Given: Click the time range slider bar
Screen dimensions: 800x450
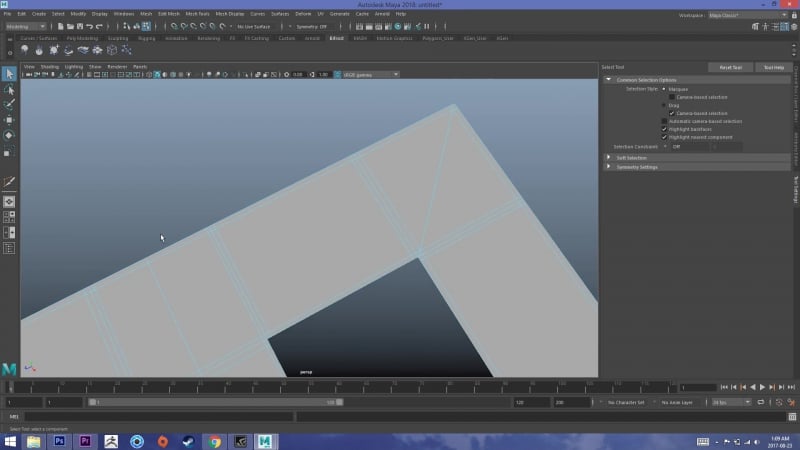Looking at the screenshot, I should (216, 402).
